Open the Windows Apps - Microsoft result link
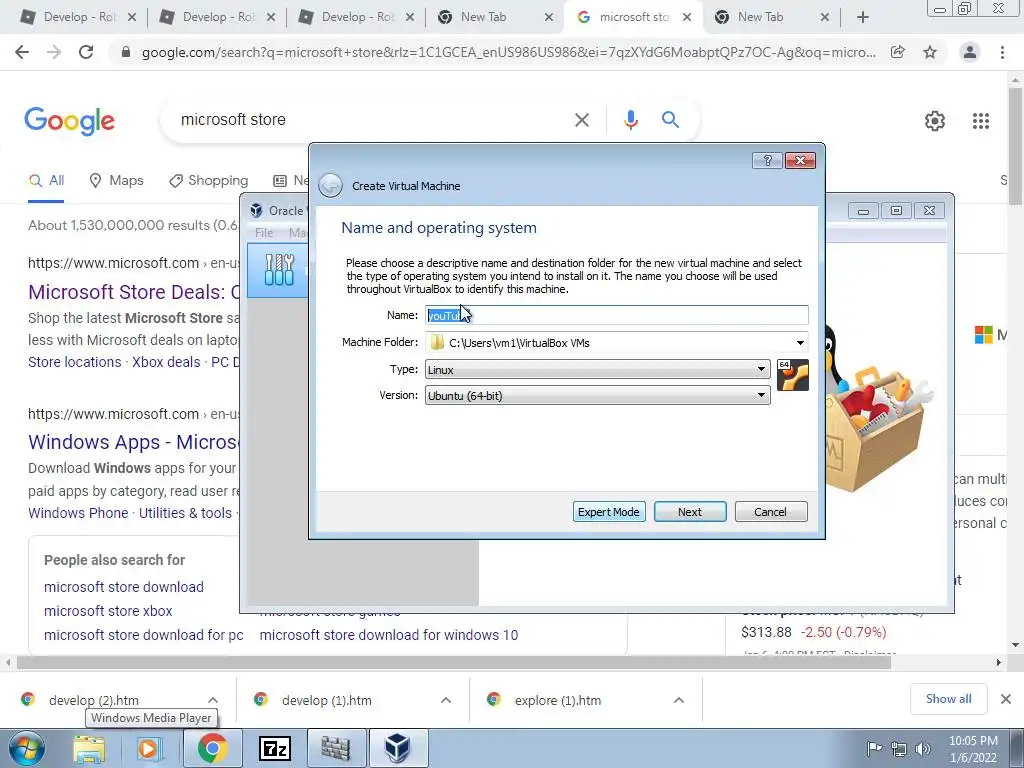Viewport: 1024px width, 768px height. [134, 442]
